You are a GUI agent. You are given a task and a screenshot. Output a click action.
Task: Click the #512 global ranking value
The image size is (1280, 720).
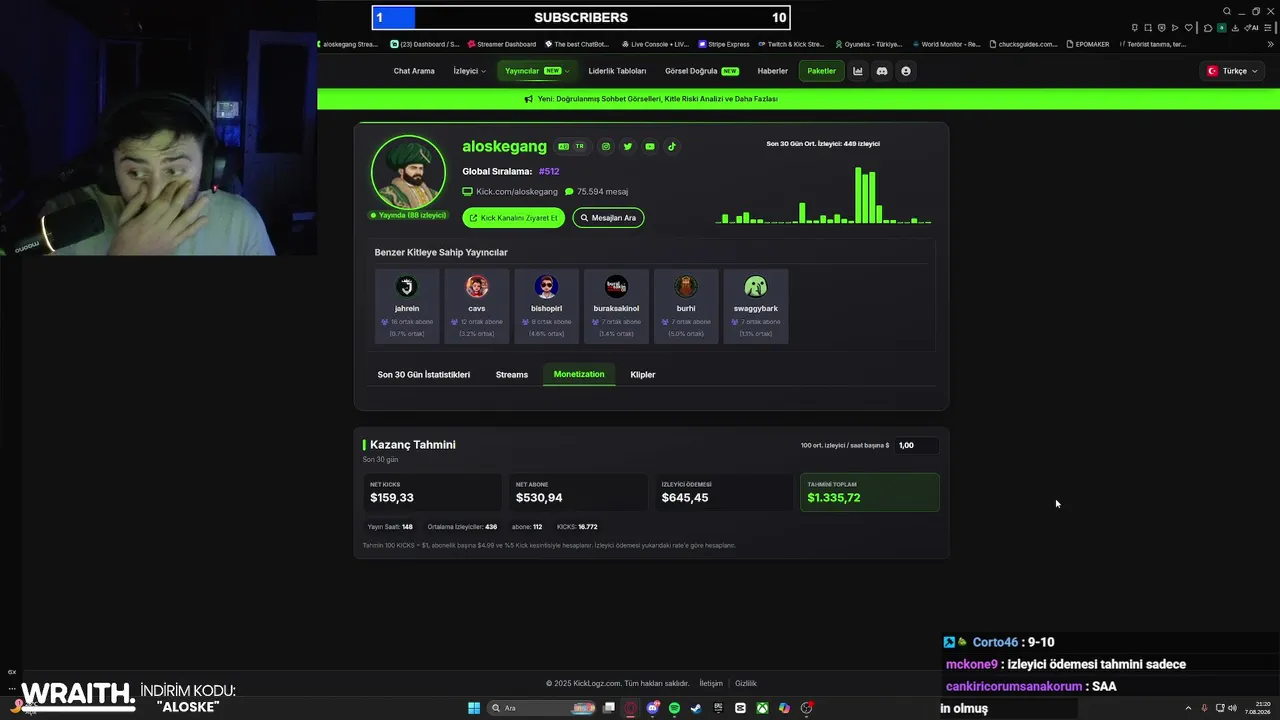(x=549, y=172)
